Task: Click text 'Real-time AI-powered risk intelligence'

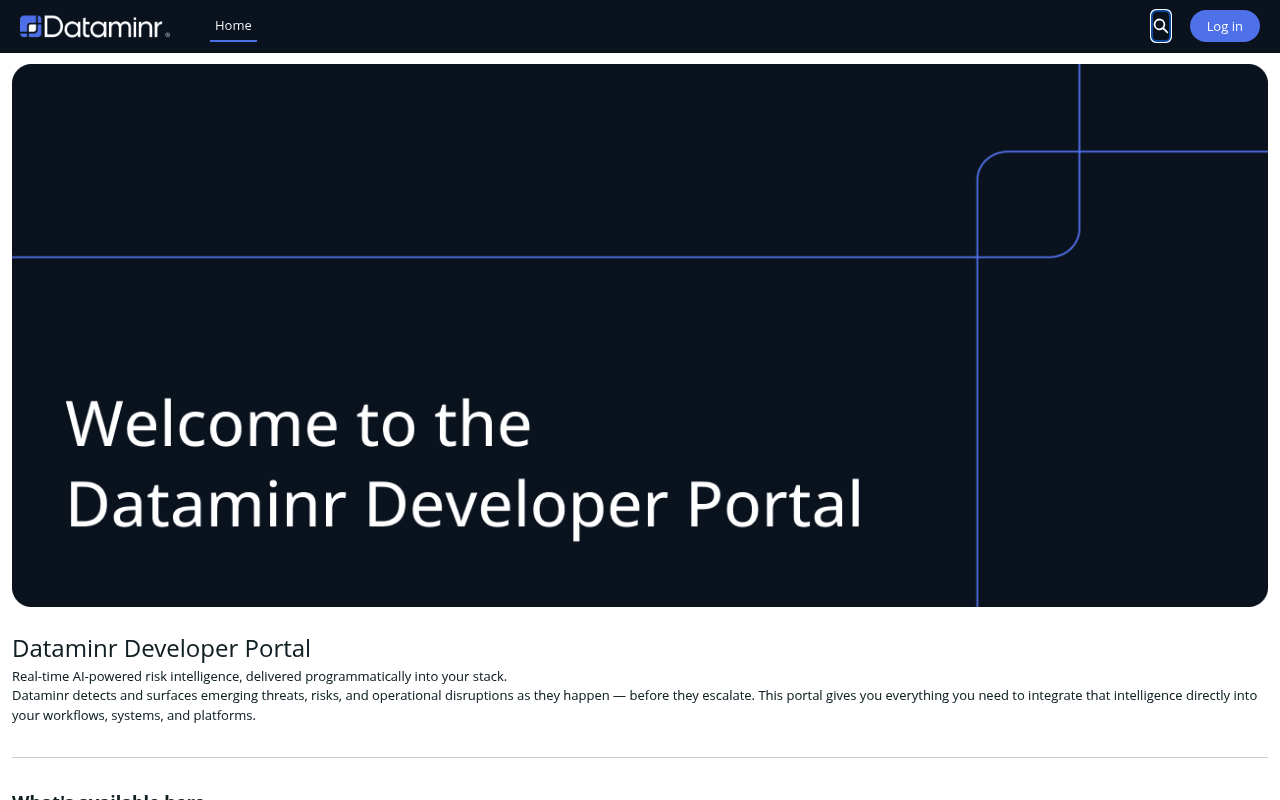Action: [125, 676]
